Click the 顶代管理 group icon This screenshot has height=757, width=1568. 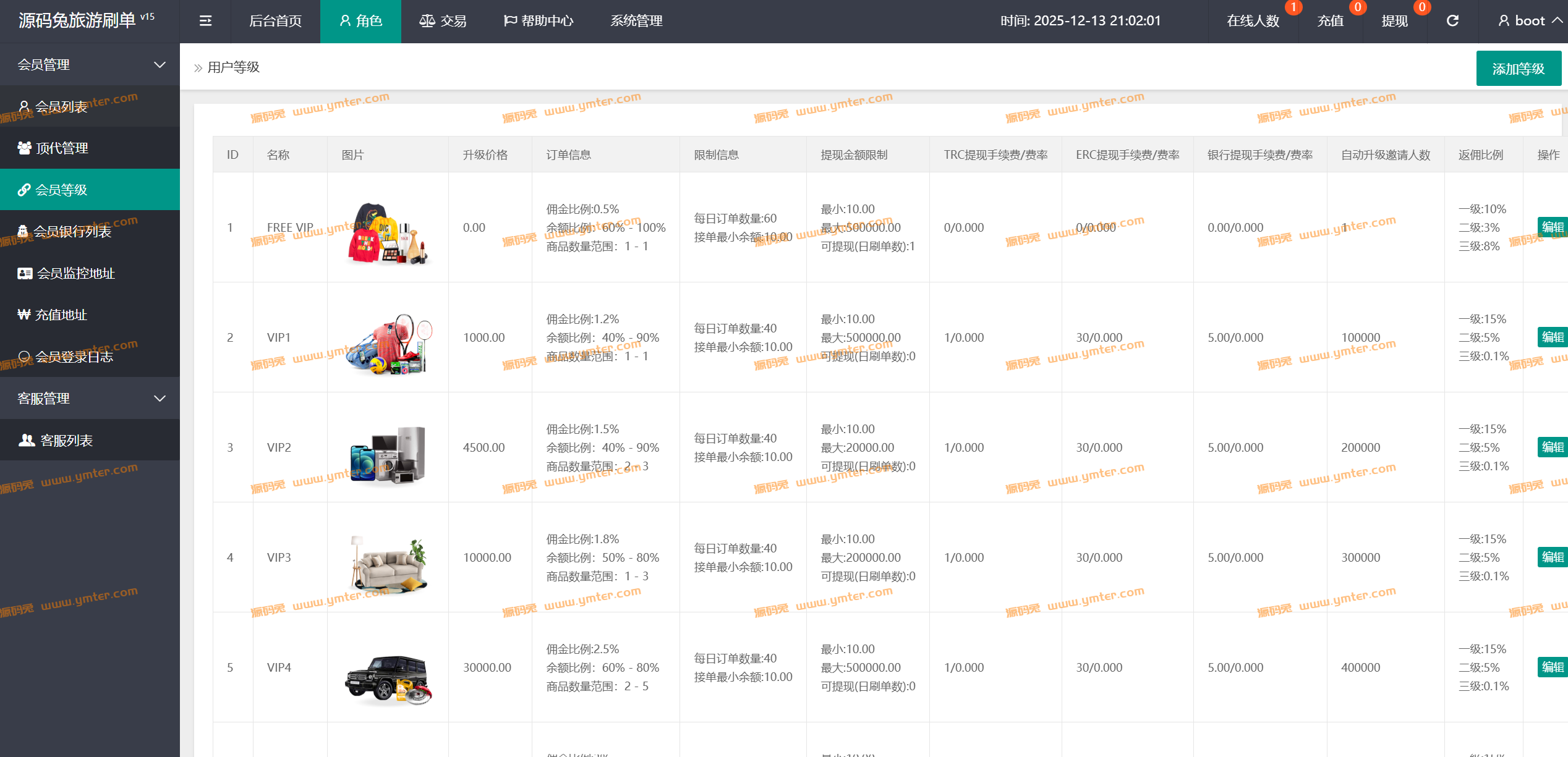tap(24, 148)
